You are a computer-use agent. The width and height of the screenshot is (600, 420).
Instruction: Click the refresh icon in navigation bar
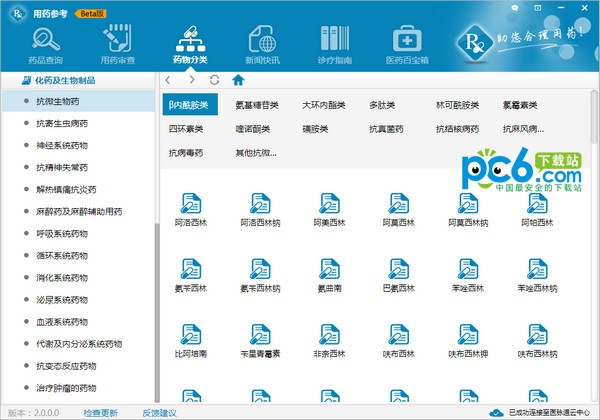214,80
